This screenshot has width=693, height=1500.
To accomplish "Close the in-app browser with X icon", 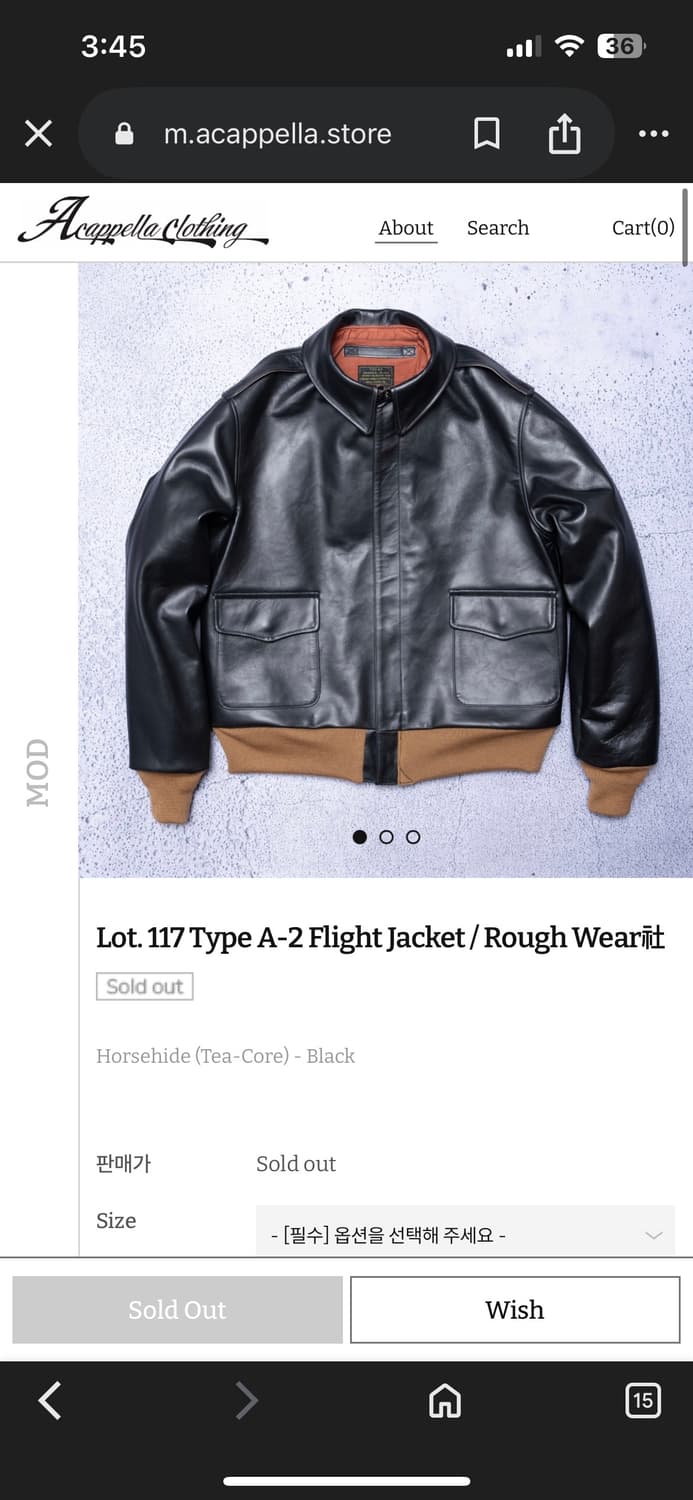I will [38, 134].
